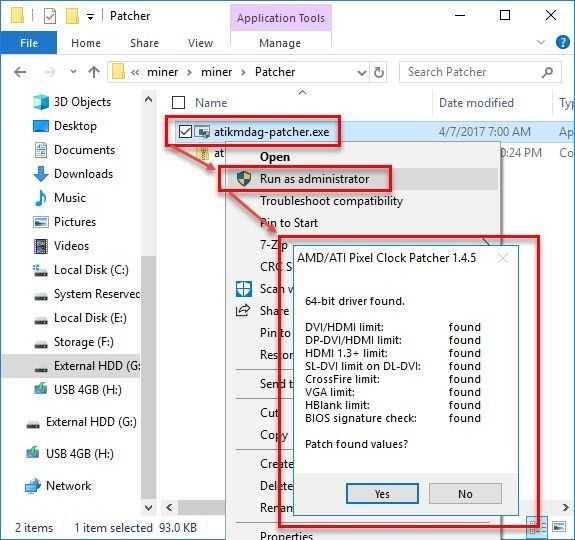Click No in the Pixel Clock Patcher dialog
The image size is (575, 540).
[465, 493]
